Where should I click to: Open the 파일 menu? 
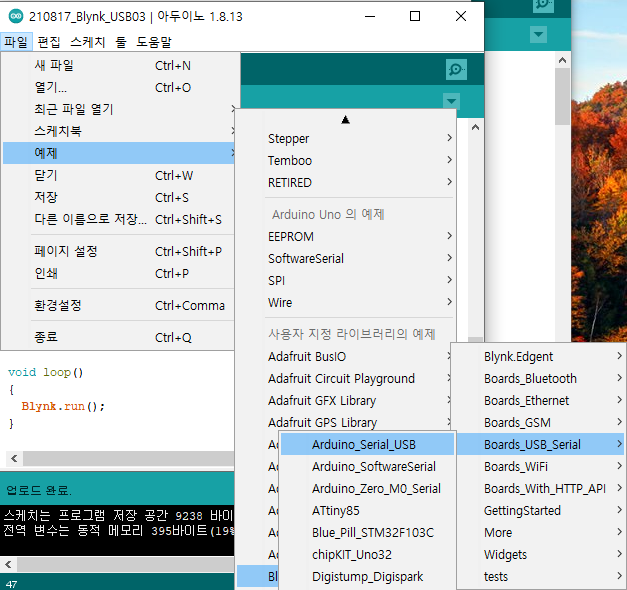click(16, 42)
